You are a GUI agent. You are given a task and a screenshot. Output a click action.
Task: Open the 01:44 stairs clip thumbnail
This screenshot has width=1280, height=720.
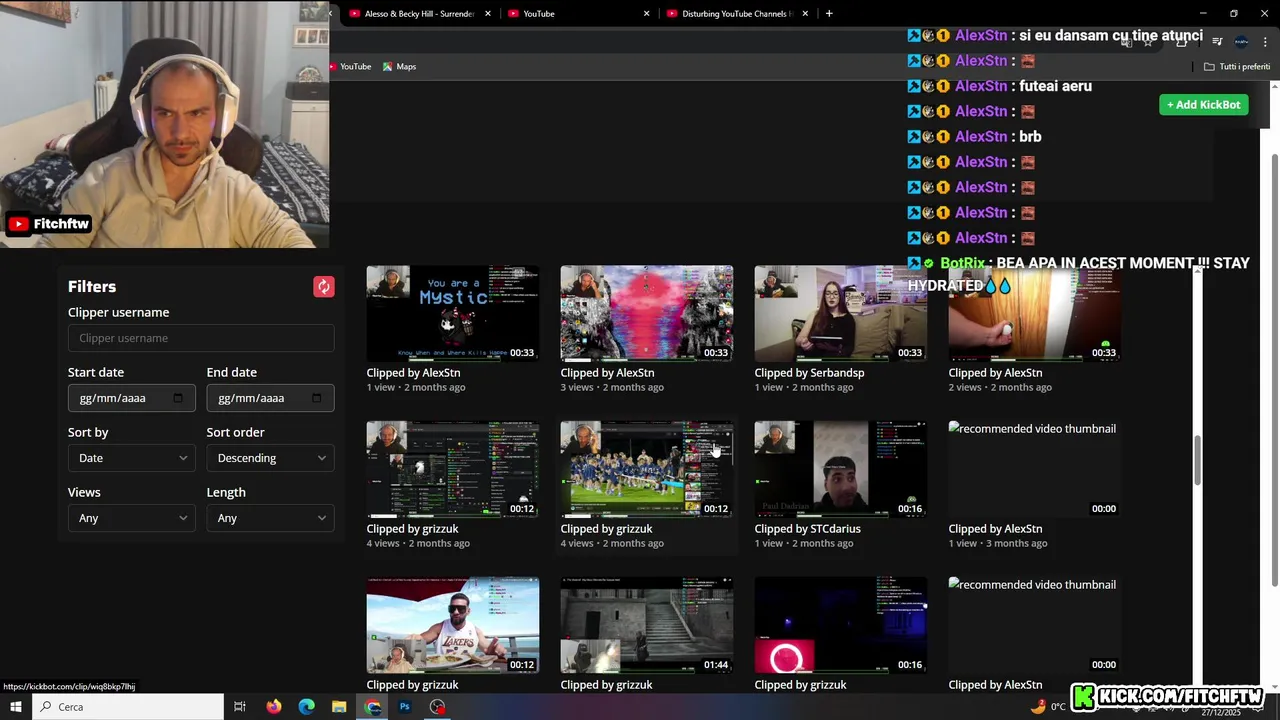647,625
